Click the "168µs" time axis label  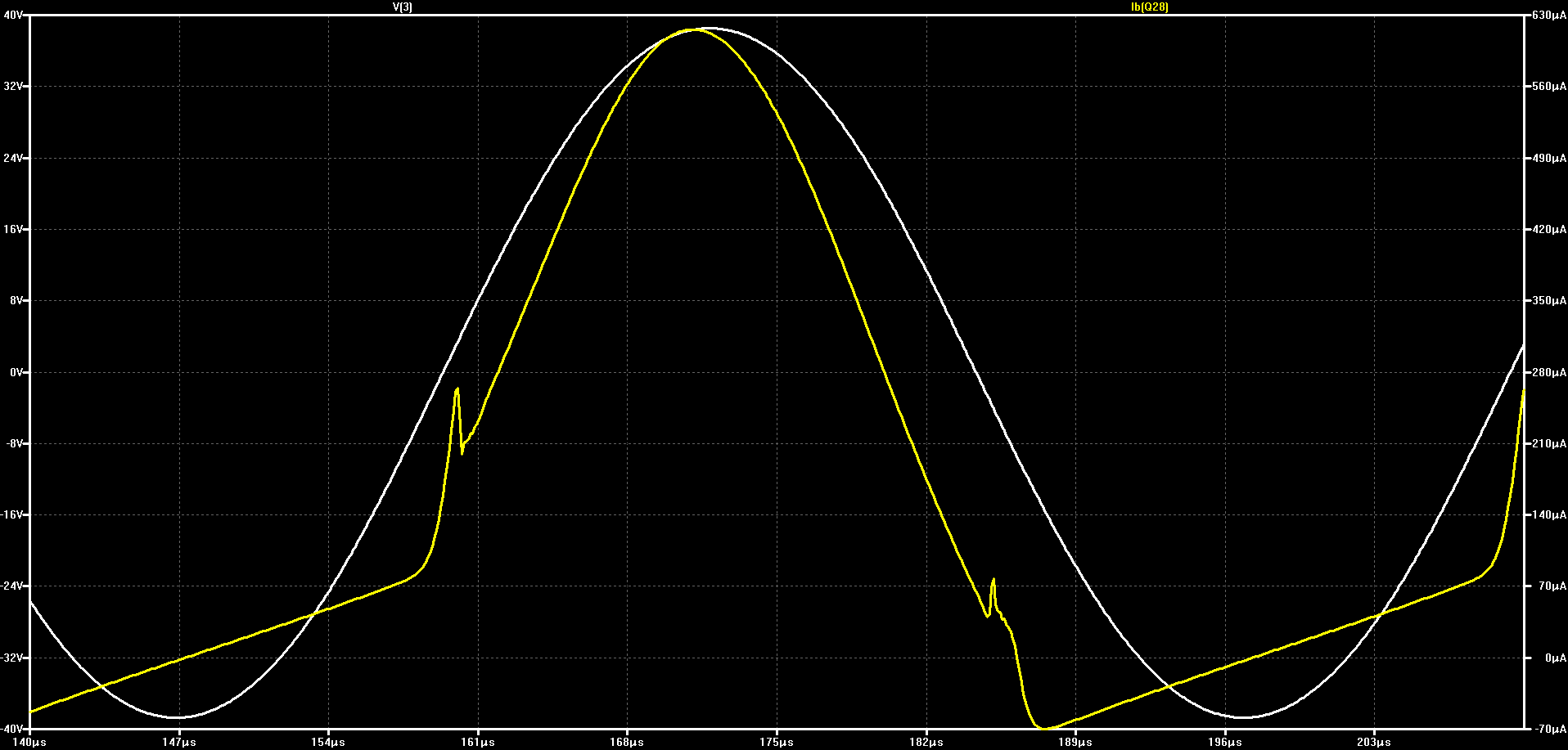tap(627, 743)
